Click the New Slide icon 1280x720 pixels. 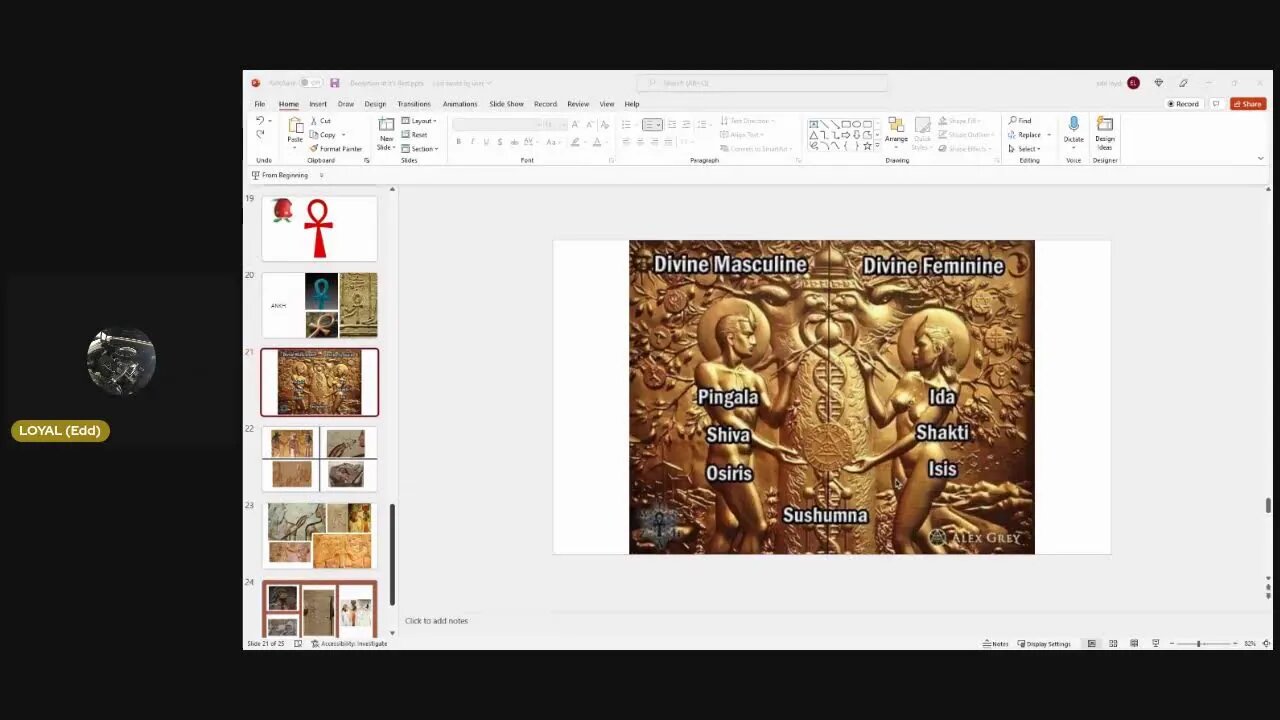(386, 126)
